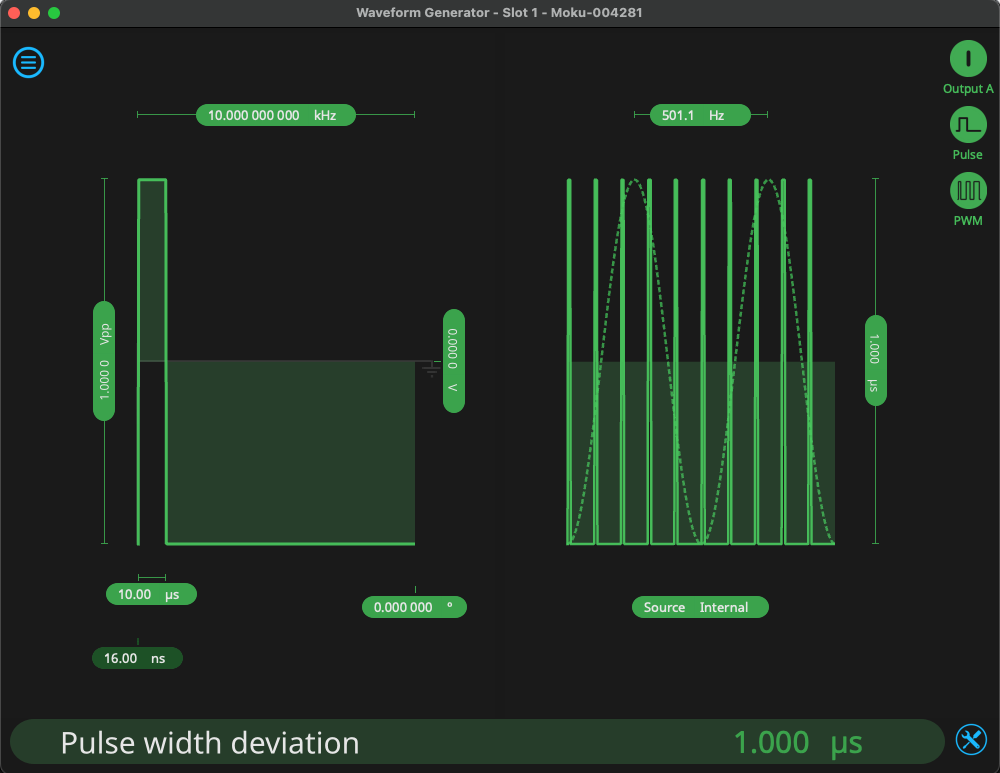Set the 16.00 ns edge time value
The height and width of the screenshot is (773, 1000).
137,658
